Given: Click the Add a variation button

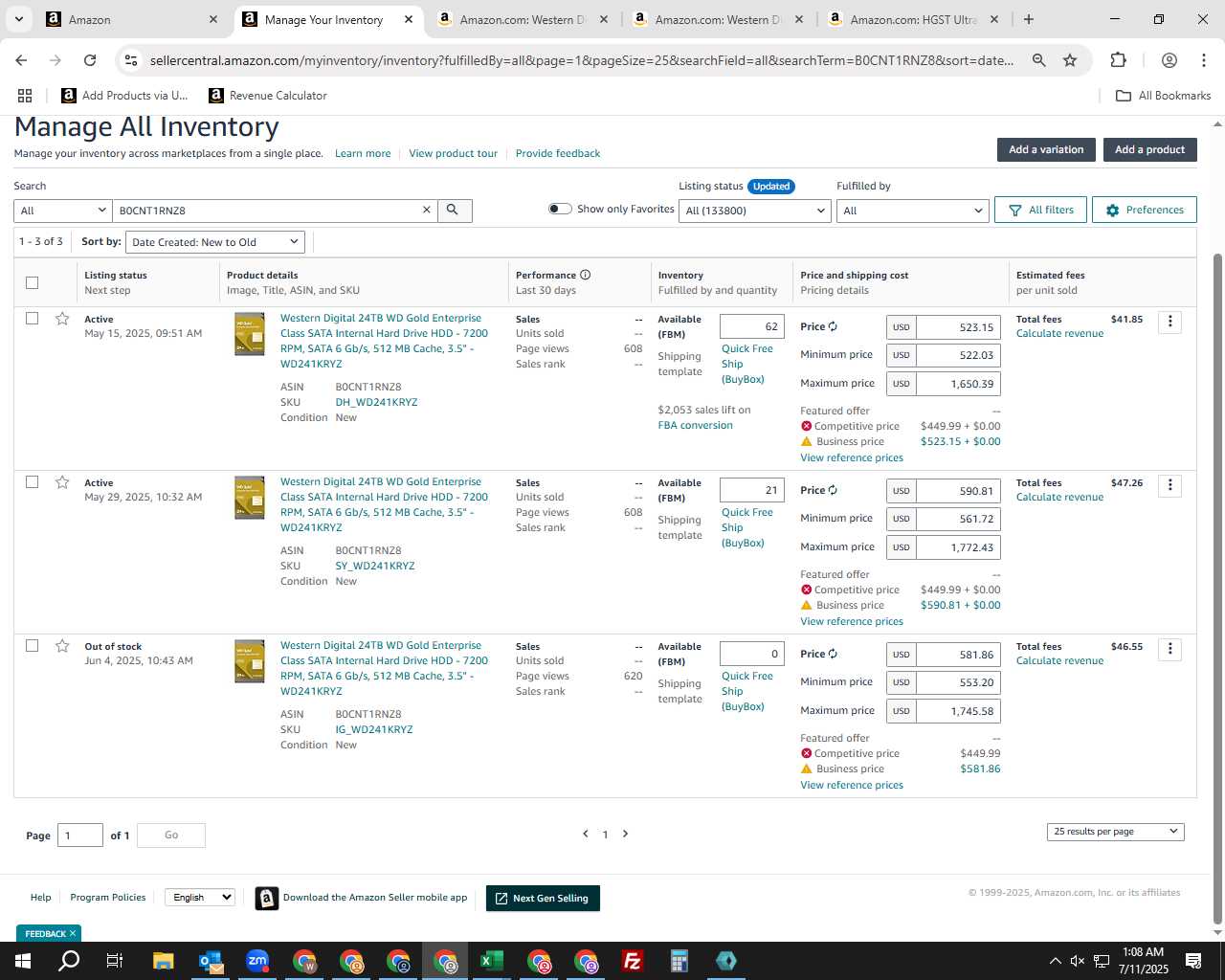Looking at the screenshot, I should coord(1046,149).
